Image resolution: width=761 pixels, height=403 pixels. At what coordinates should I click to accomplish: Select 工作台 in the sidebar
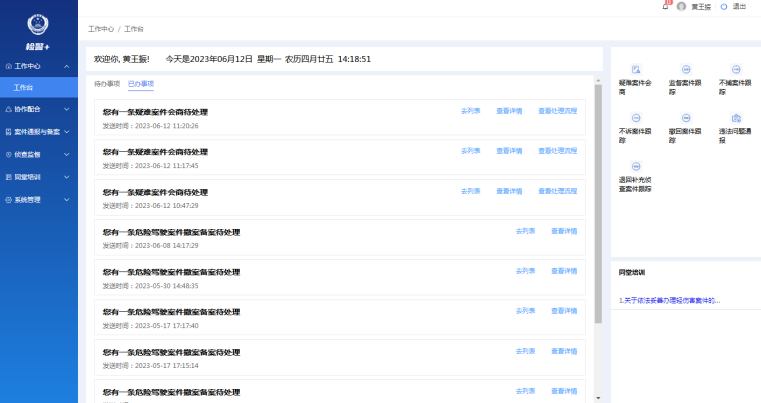[x=24, y=88]
